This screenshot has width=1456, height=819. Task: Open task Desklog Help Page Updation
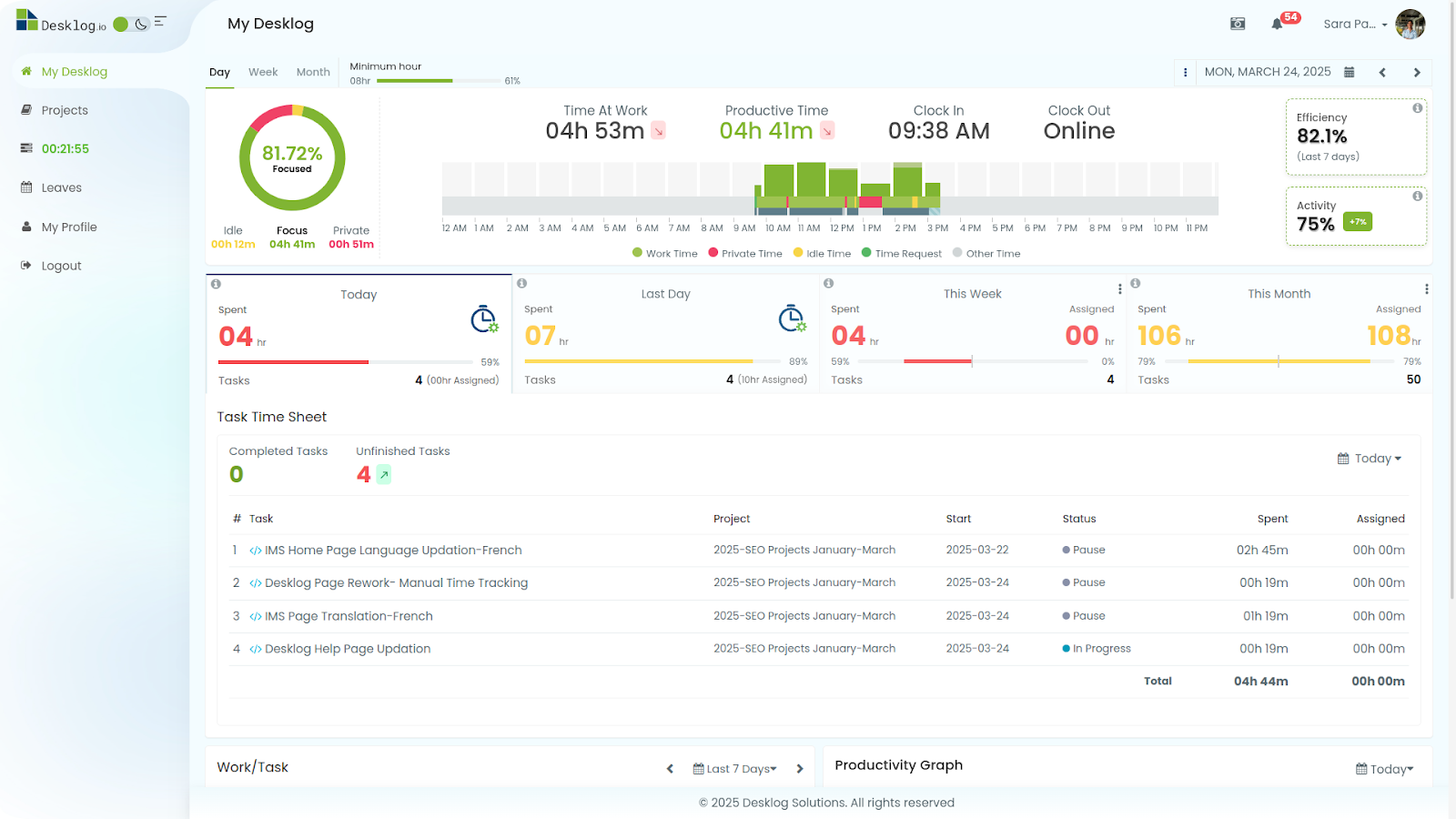[348, 649]
